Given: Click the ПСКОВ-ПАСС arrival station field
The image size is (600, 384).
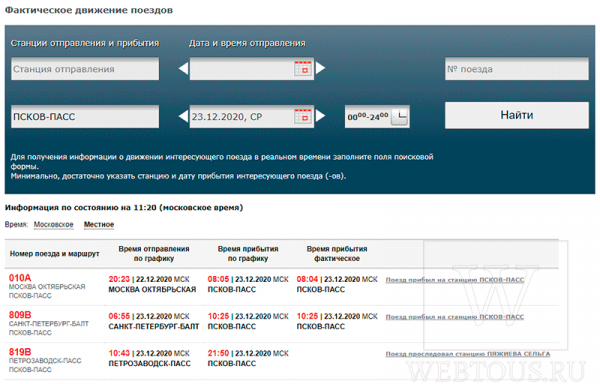Looking at the screenshot, I should click(x=85, y=117).
